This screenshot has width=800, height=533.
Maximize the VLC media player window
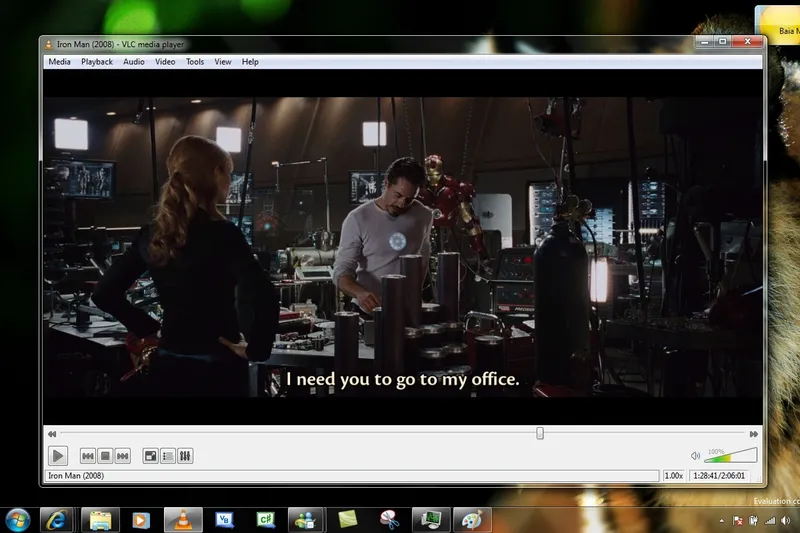(x=722, y=41)
